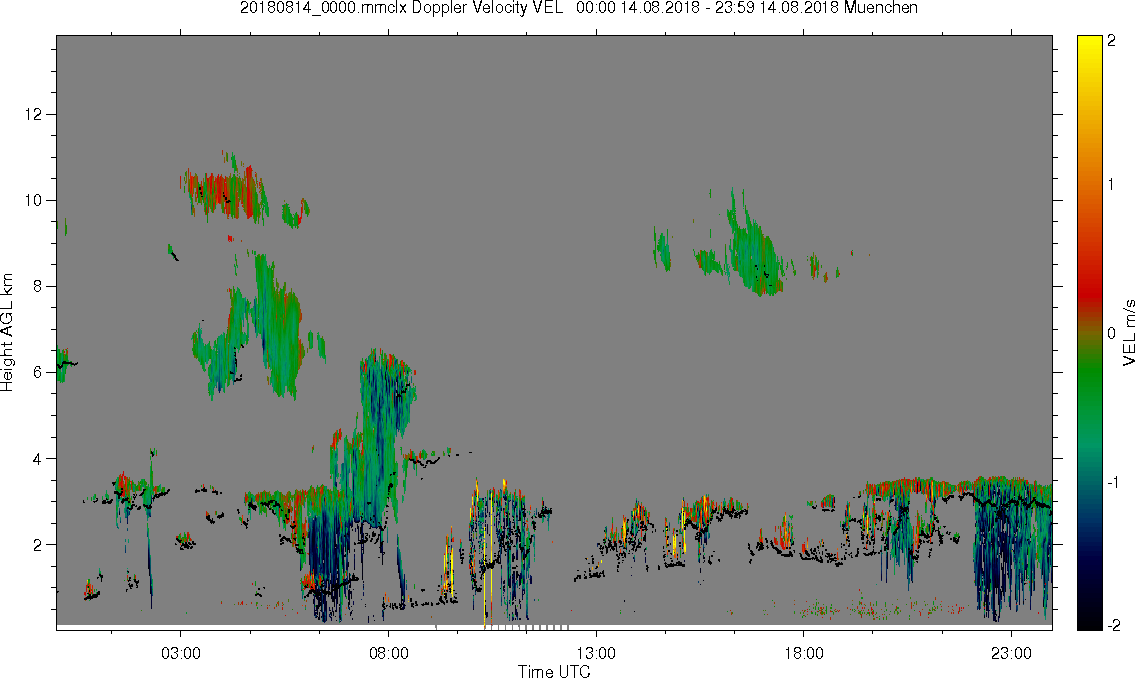Click the 12 km height tick label
Image resolution: width=1135 pixels, height=678 pixels.
click(x=33, y=114)
